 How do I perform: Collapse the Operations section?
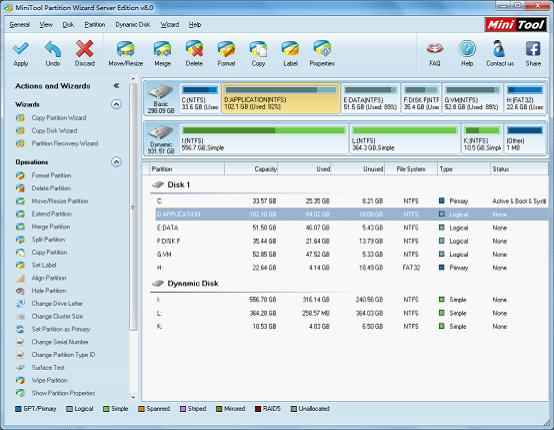click(x=116, y=162)
